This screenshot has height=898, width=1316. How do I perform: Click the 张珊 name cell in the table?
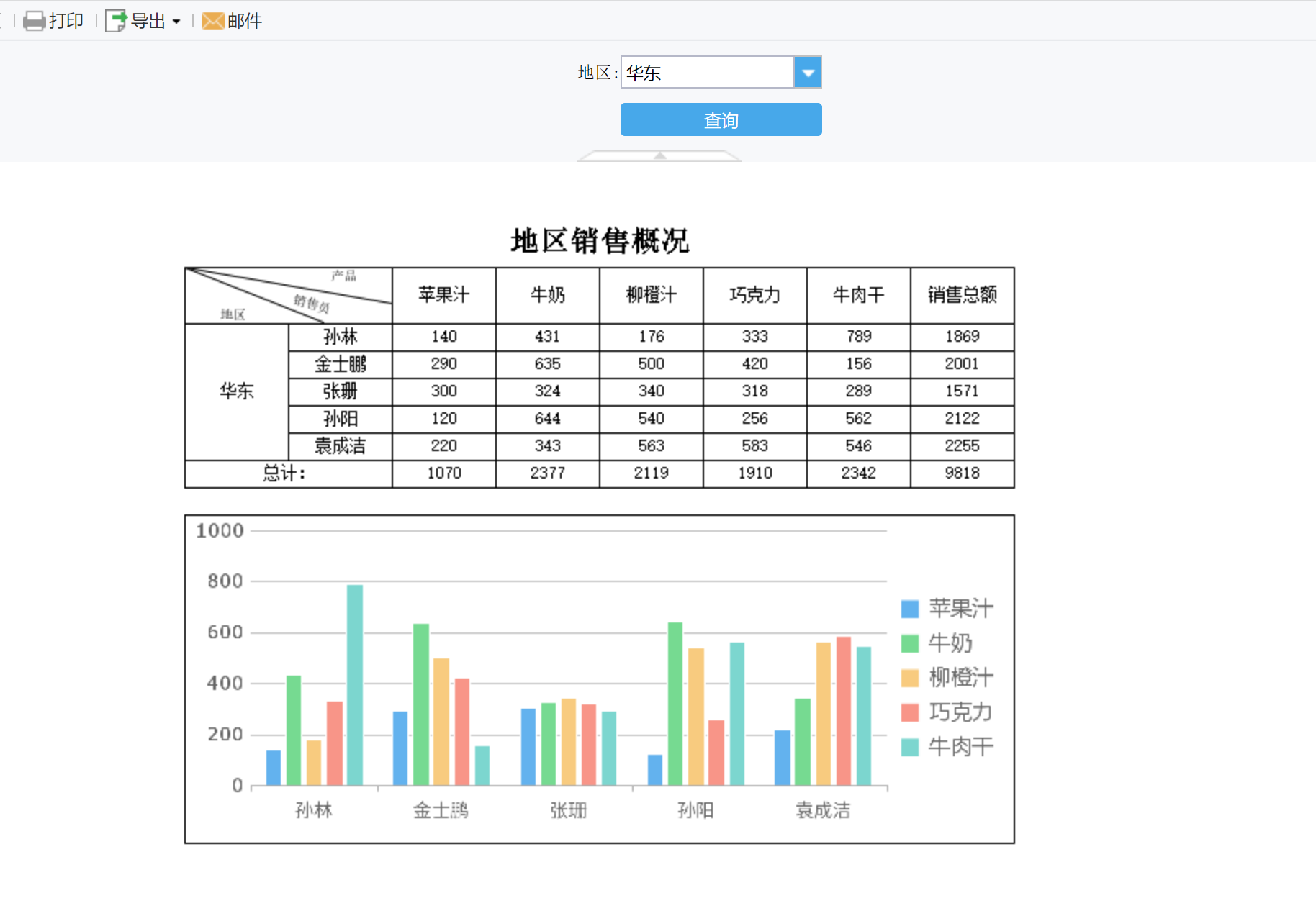341,392
